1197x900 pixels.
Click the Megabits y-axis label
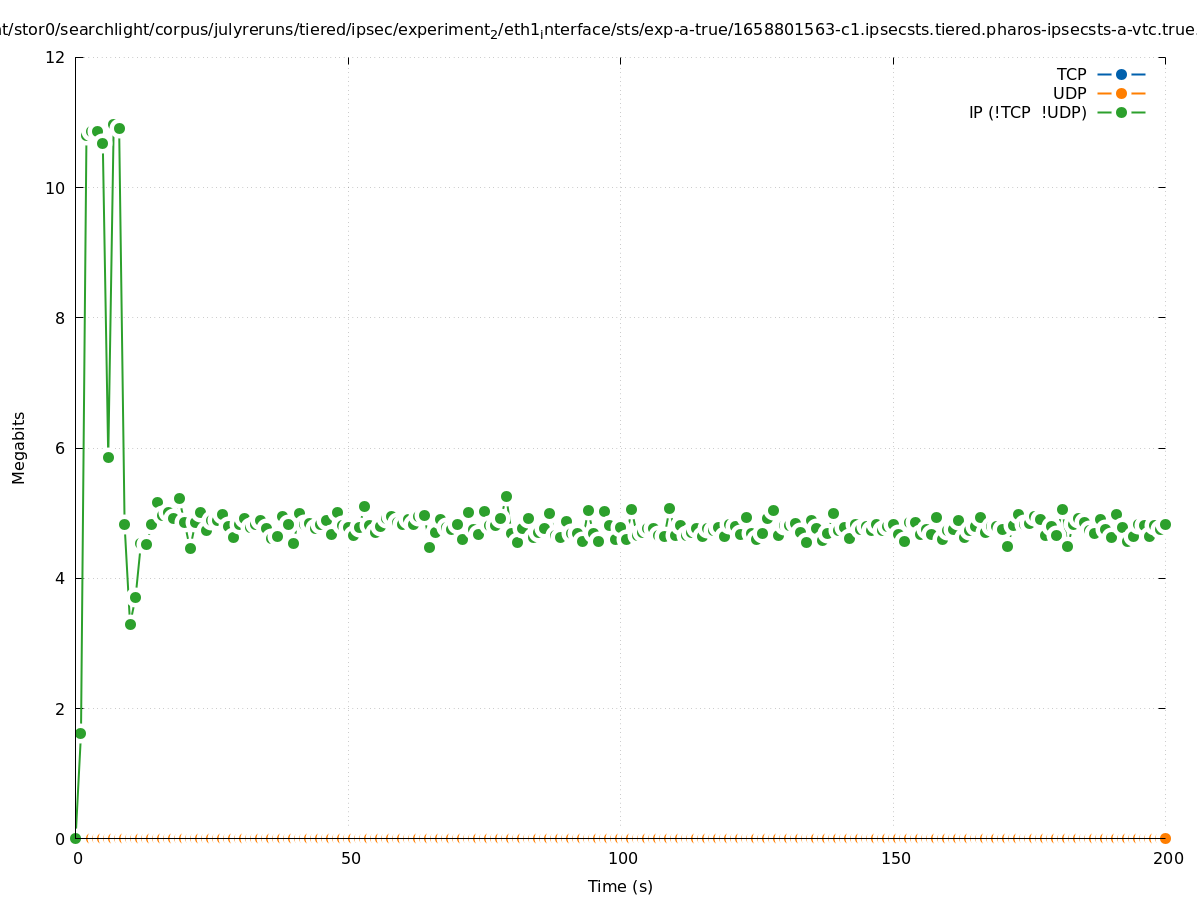pos(19,447)
